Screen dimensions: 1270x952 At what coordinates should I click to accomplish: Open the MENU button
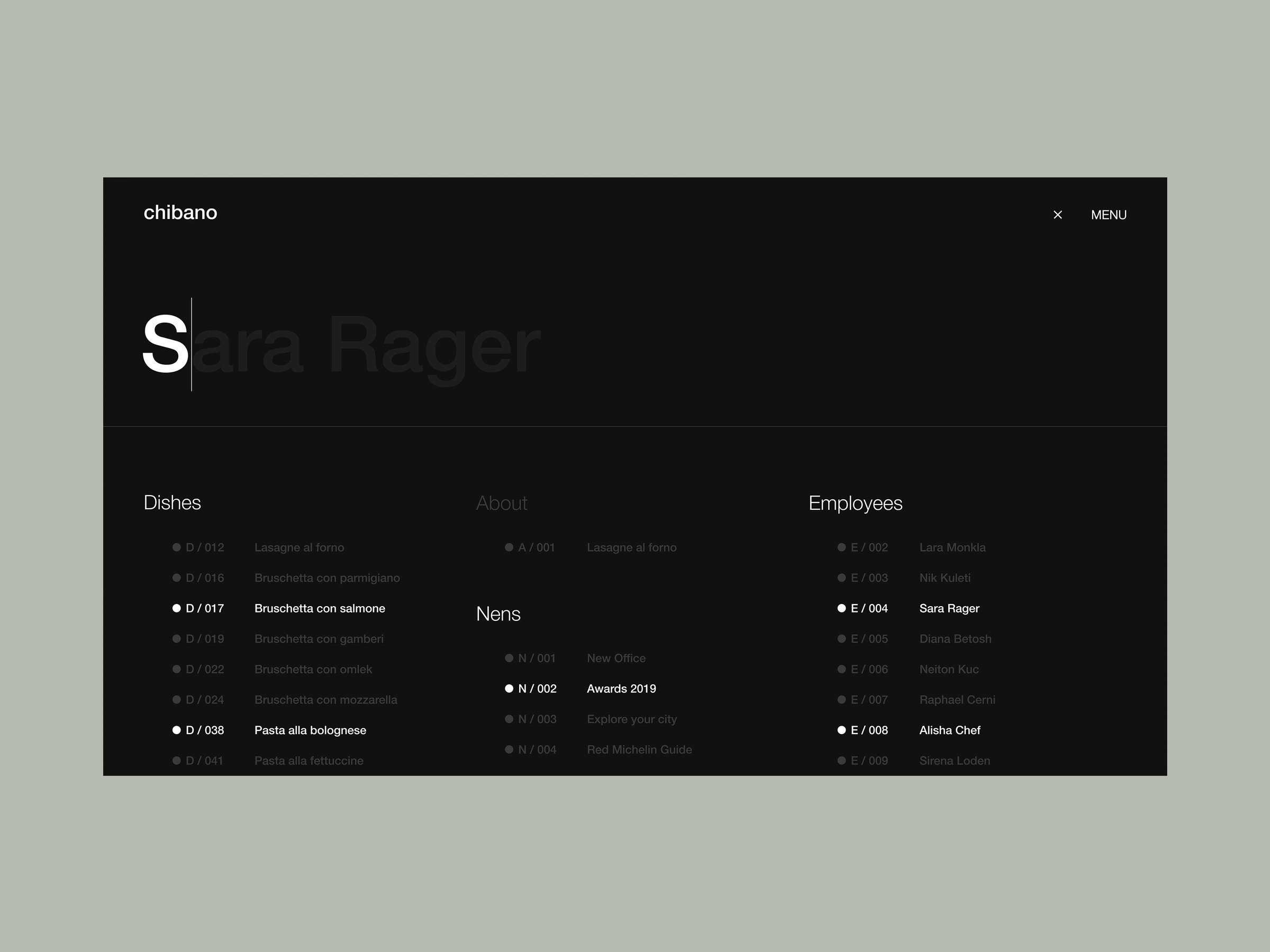click(x=1108, y=215)
